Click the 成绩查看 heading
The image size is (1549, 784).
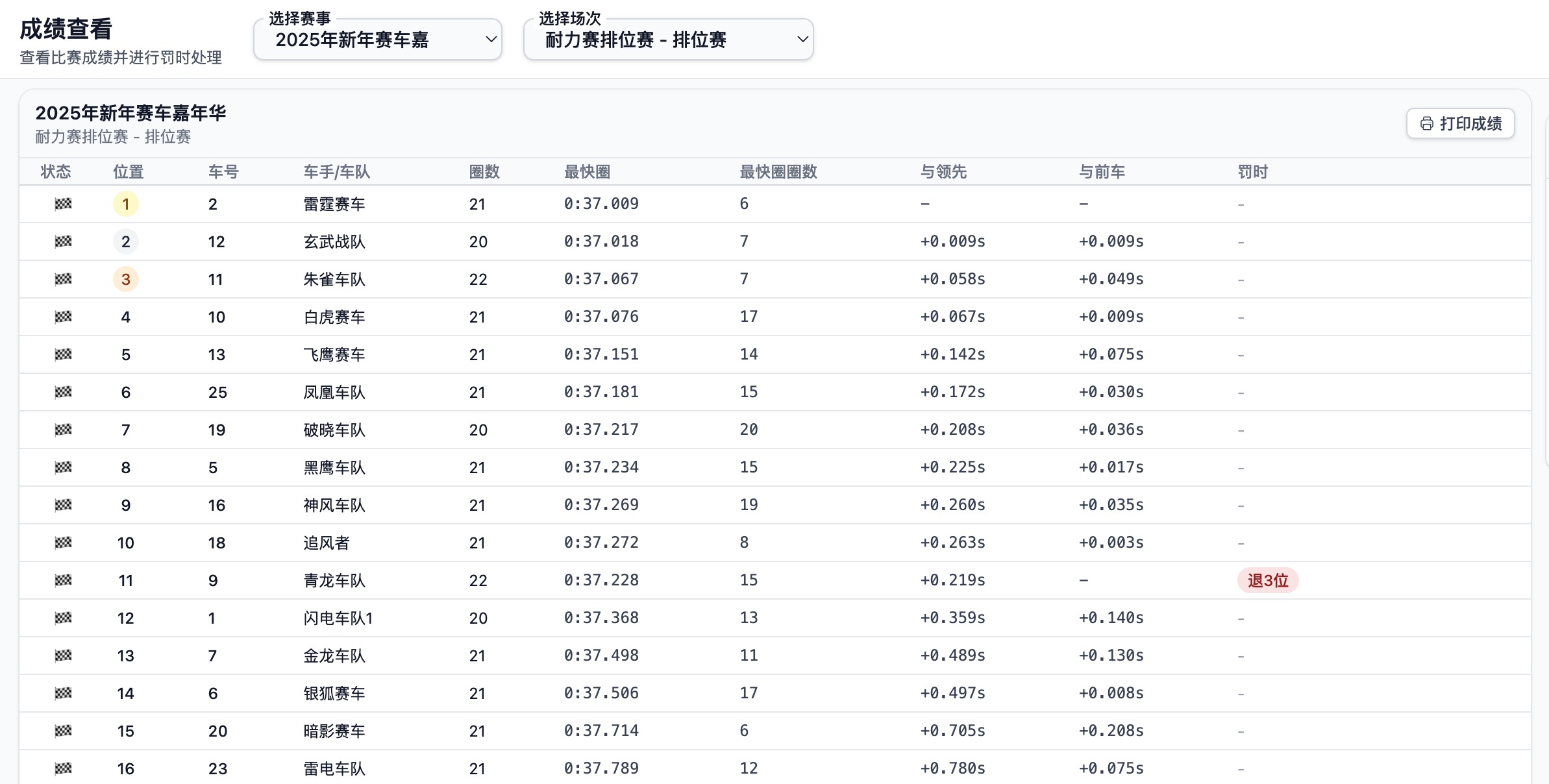[x=65, y=29]
